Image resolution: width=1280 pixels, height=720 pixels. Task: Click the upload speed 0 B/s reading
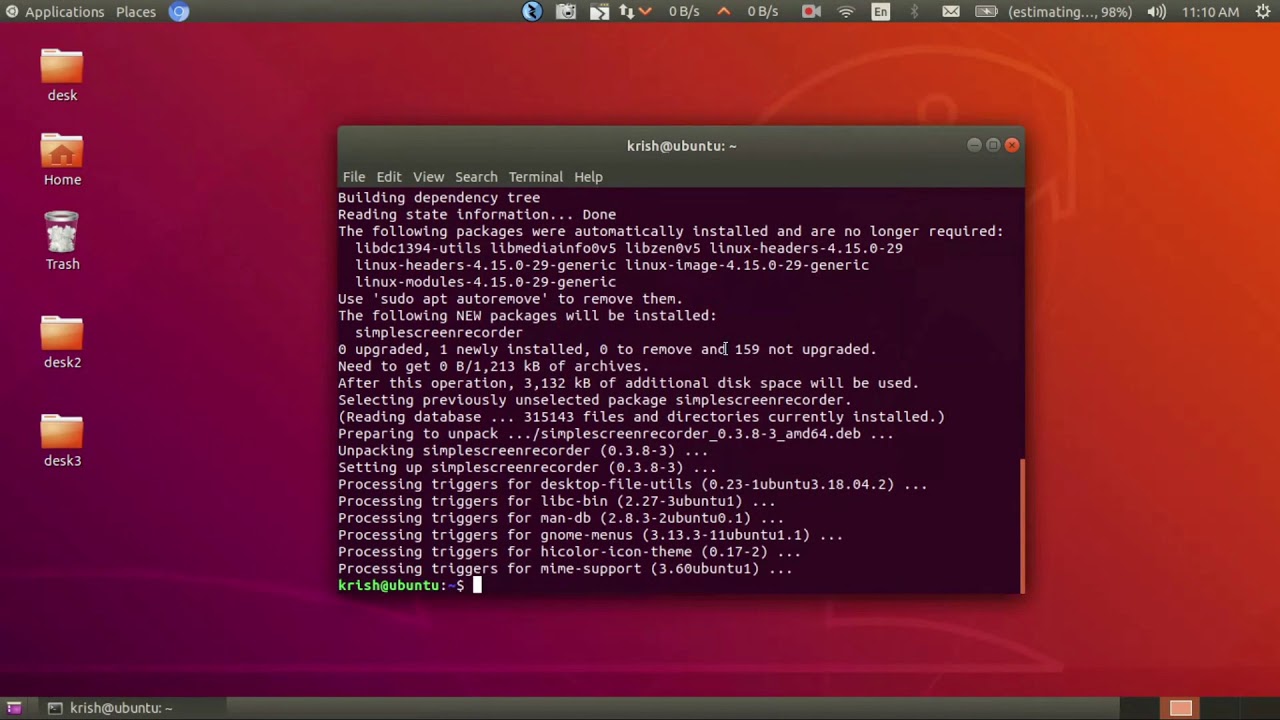[x=762, y=12]
